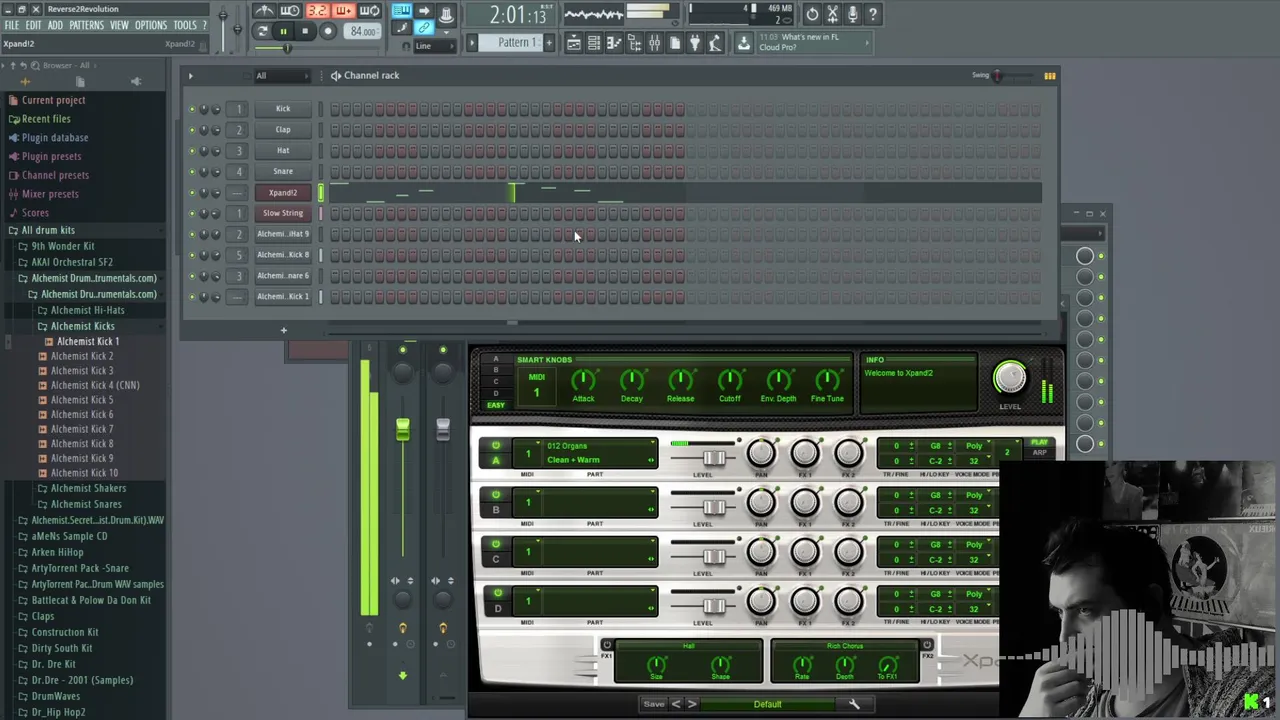Image resolution: width=1280 pixels, height=720 pixels.
Task: Click the Slow String channel button
Action: [x=283, y=213]
